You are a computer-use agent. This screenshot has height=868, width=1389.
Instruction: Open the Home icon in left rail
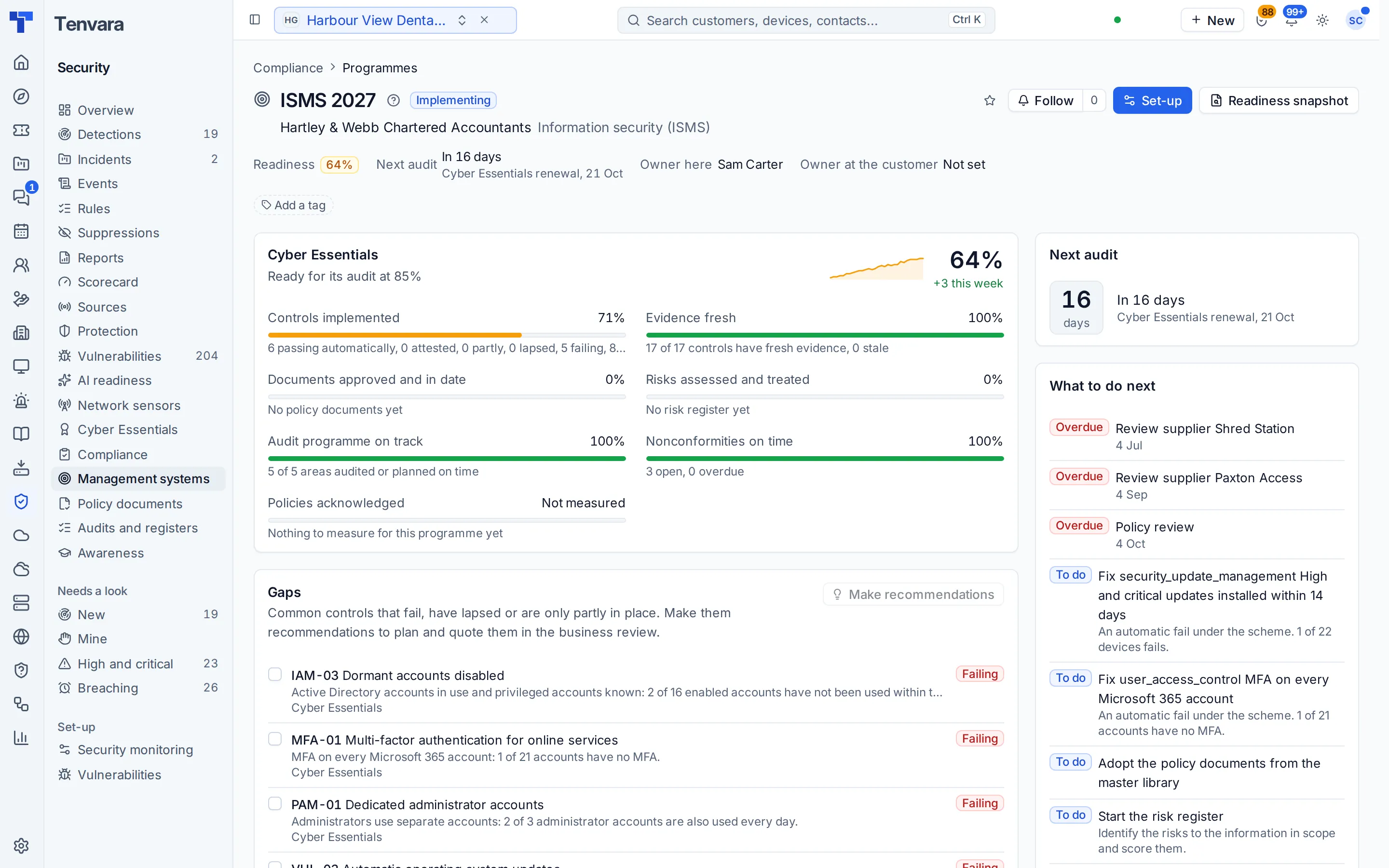tap(21, 62)
